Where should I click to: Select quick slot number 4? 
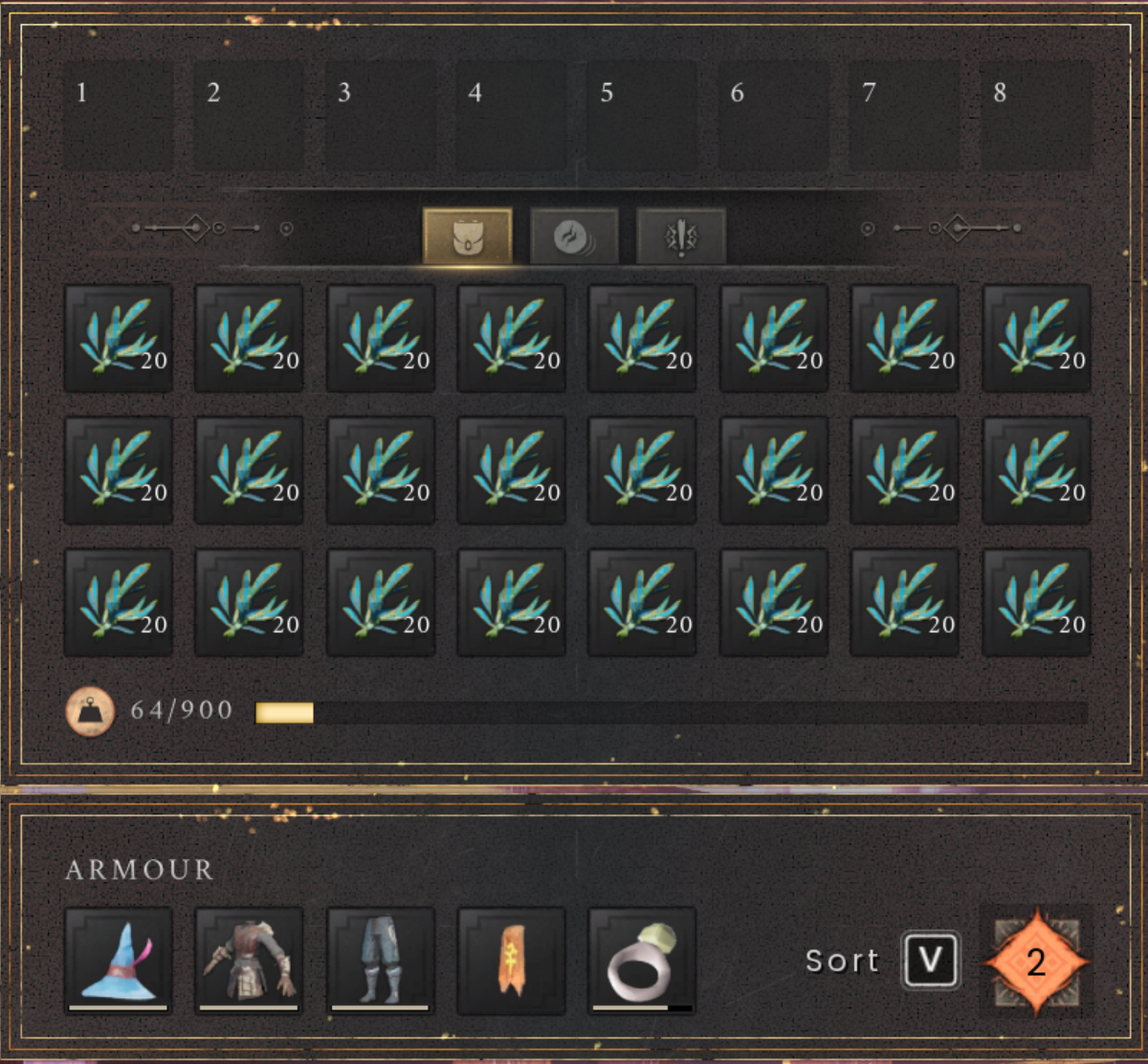pyautogui.click(x=511, y=117)
